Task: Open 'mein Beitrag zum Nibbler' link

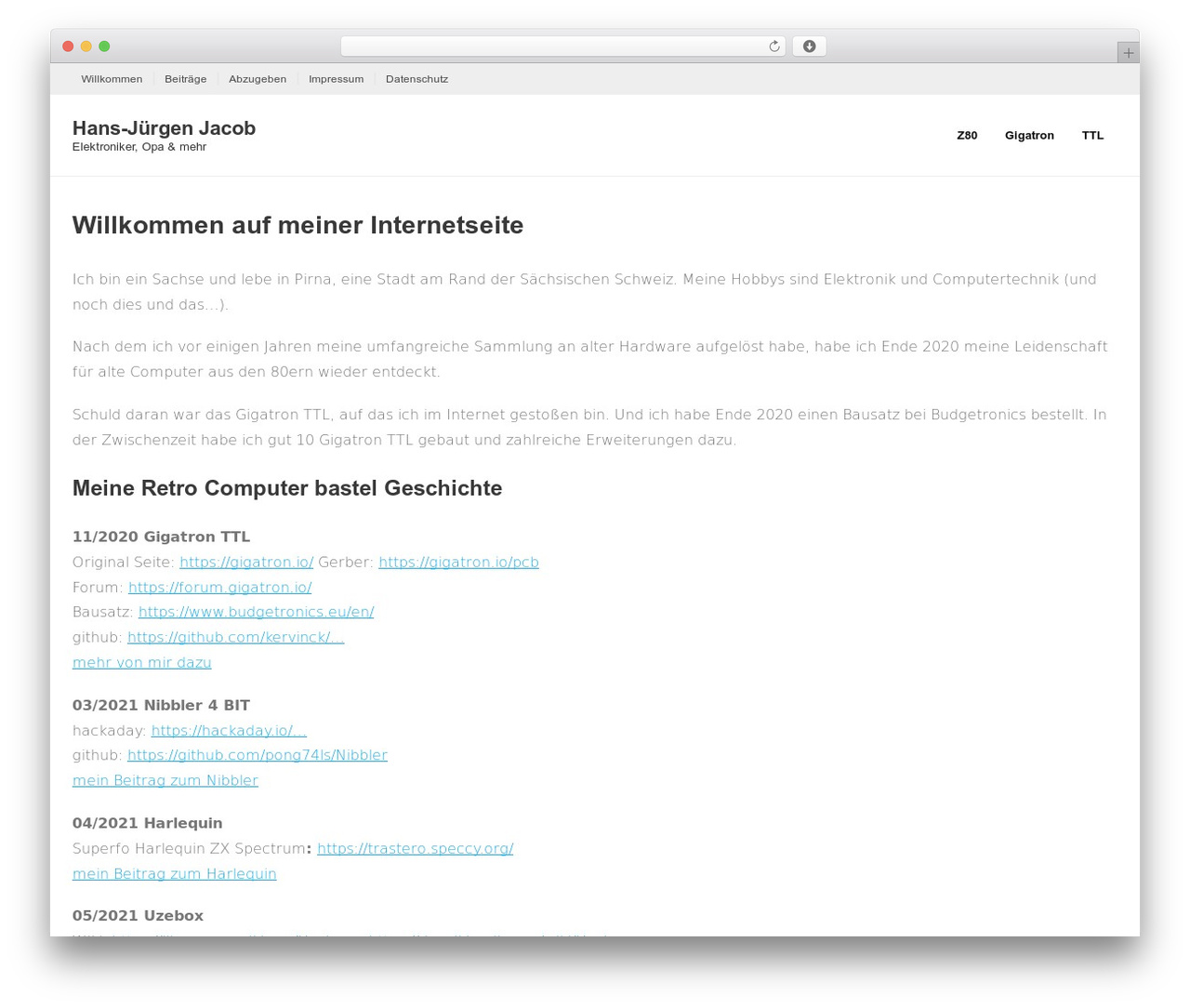Action: pyautogui.click(x=165, y=780)
